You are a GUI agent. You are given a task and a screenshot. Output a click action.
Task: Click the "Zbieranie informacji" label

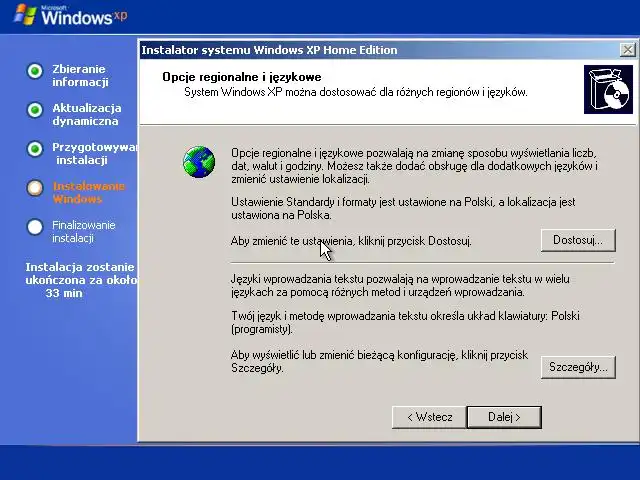[x=80, y=76]
